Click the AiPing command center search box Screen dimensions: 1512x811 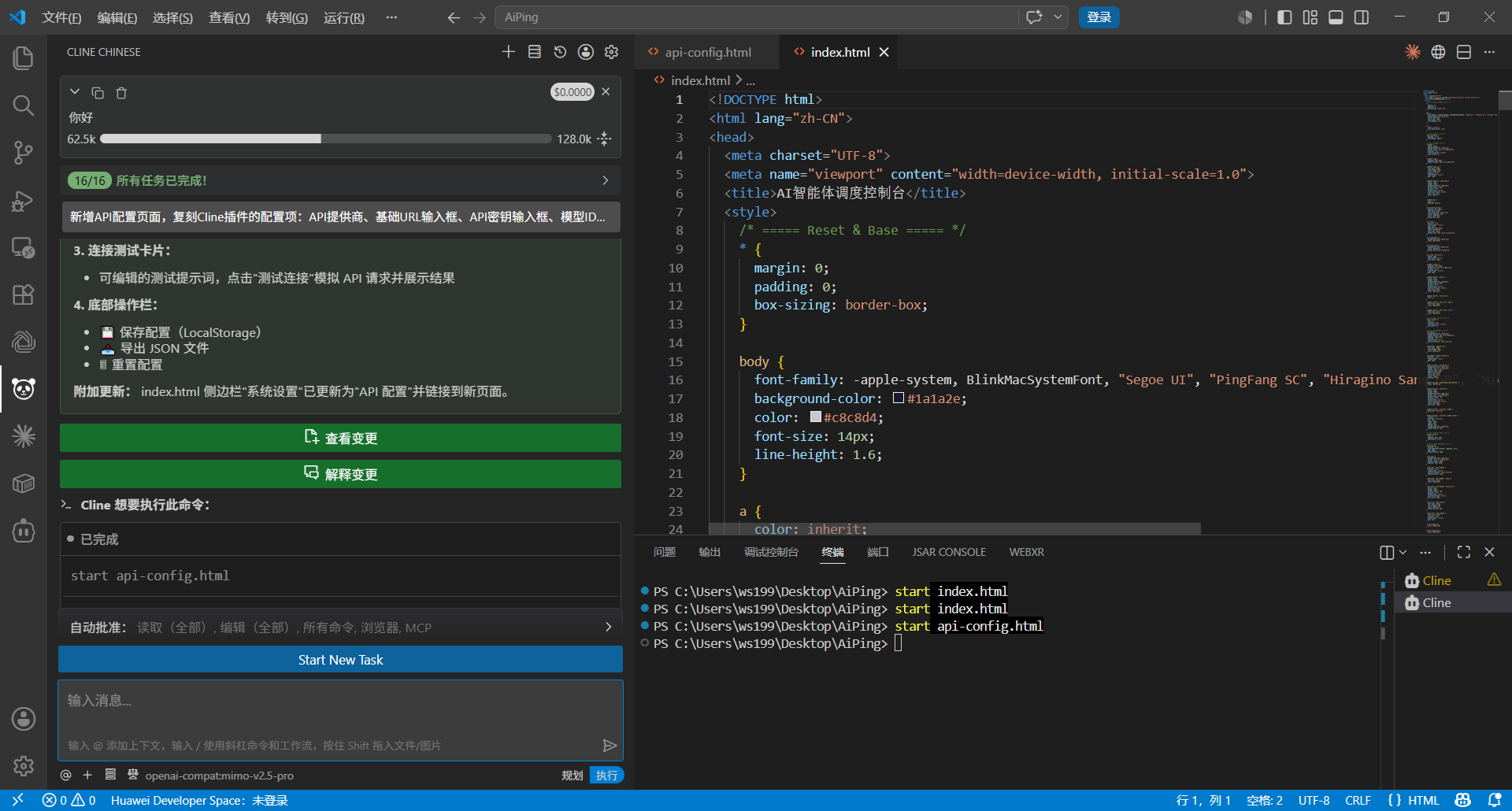(757, 17)
